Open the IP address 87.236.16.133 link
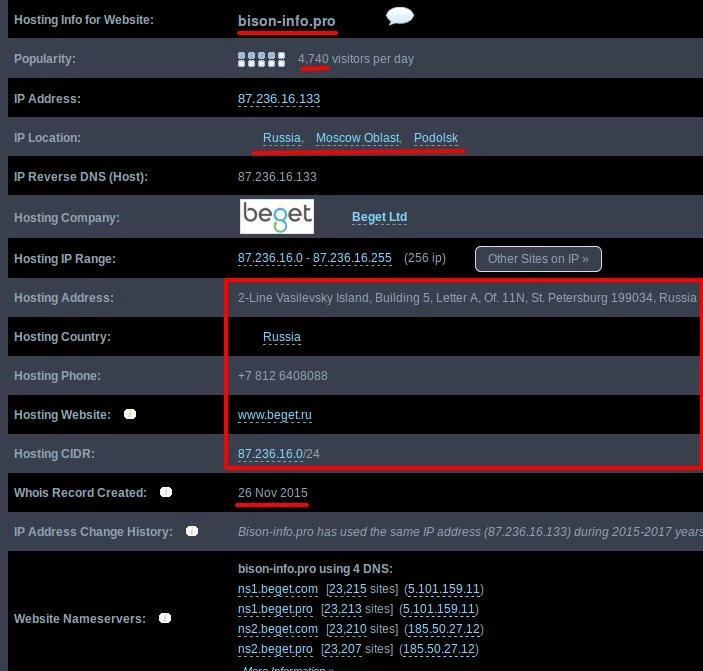This screenshot has height=671, width=703. click(279, 99)
